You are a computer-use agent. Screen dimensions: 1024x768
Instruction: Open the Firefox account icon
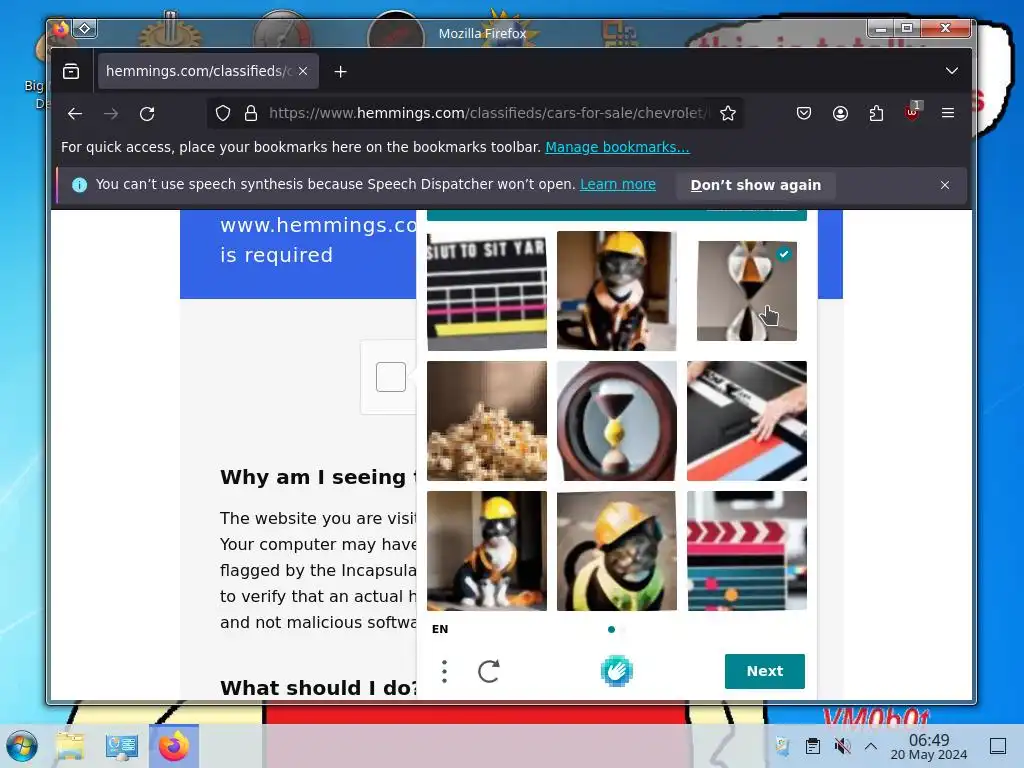(x=840, y=114)
